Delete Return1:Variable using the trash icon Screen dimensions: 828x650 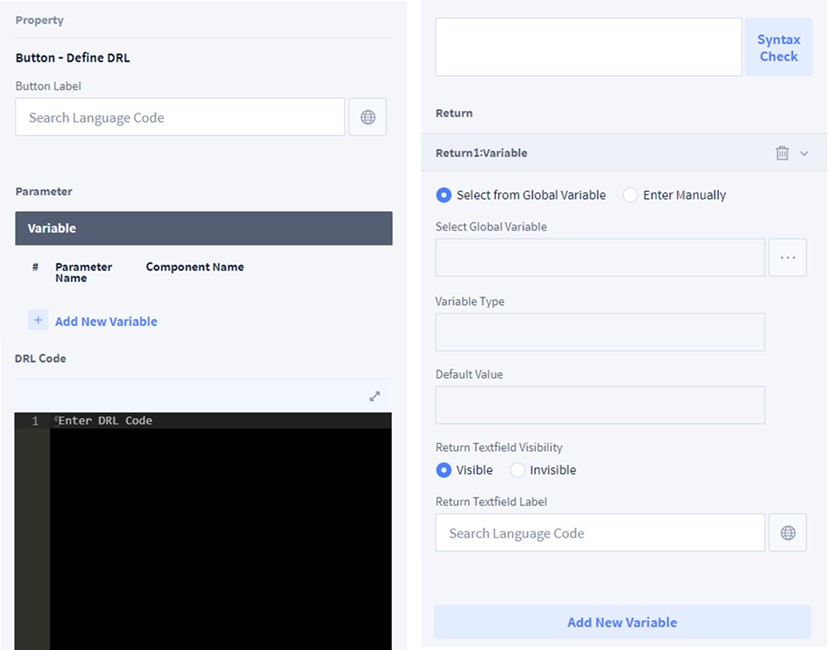782,153
